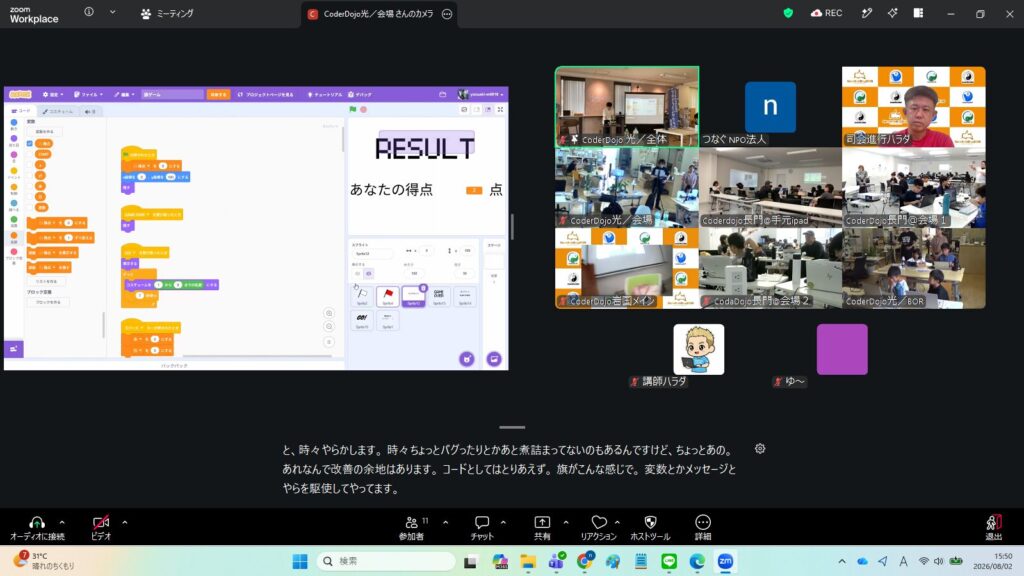Open the annotate pen icon in title bar
Screen dimensions: 1024x576
pyautogui.click(x=867, y=13)
